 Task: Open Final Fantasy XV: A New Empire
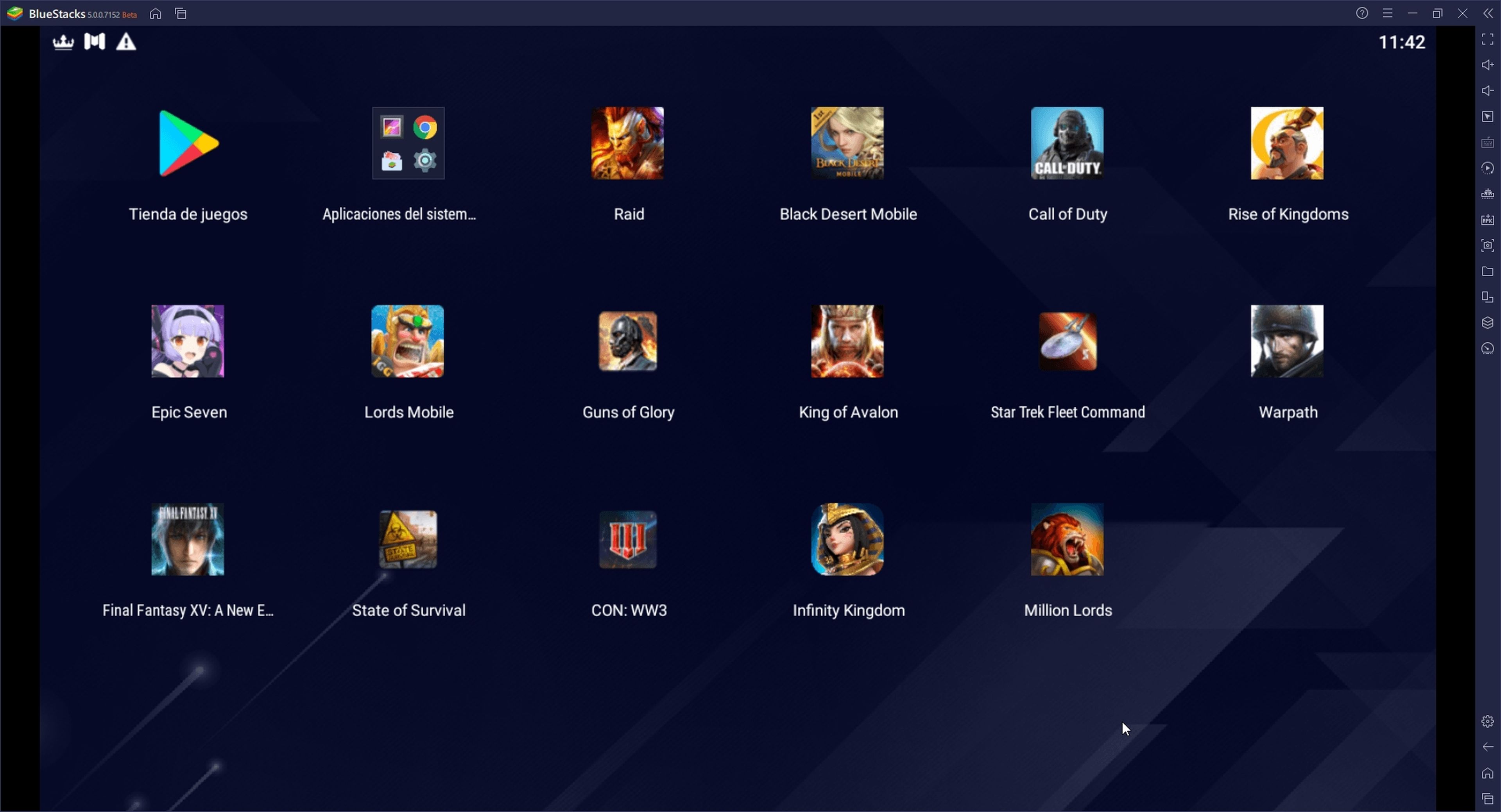click(188, 539)
